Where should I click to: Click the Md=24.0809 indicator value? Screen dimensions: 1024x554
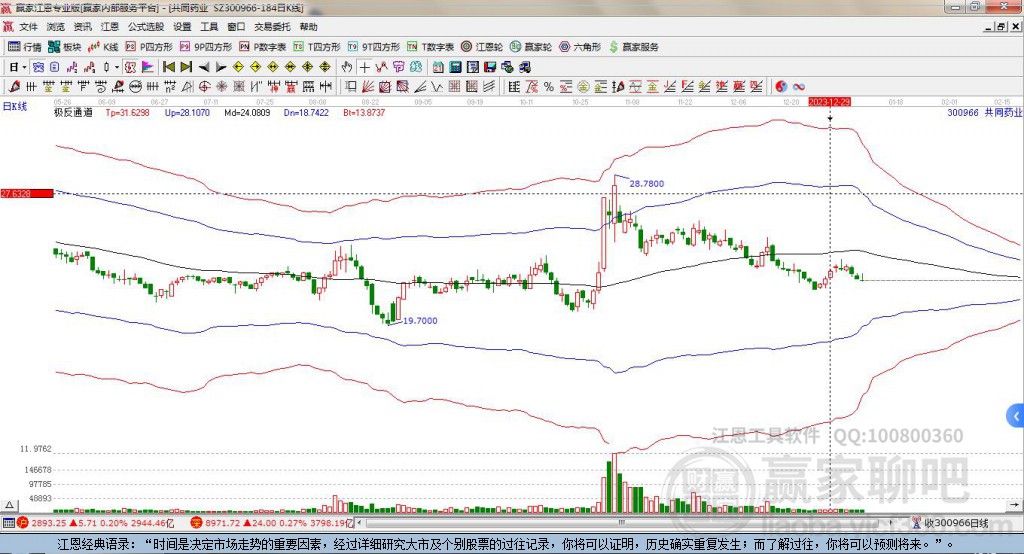[247, 112]
